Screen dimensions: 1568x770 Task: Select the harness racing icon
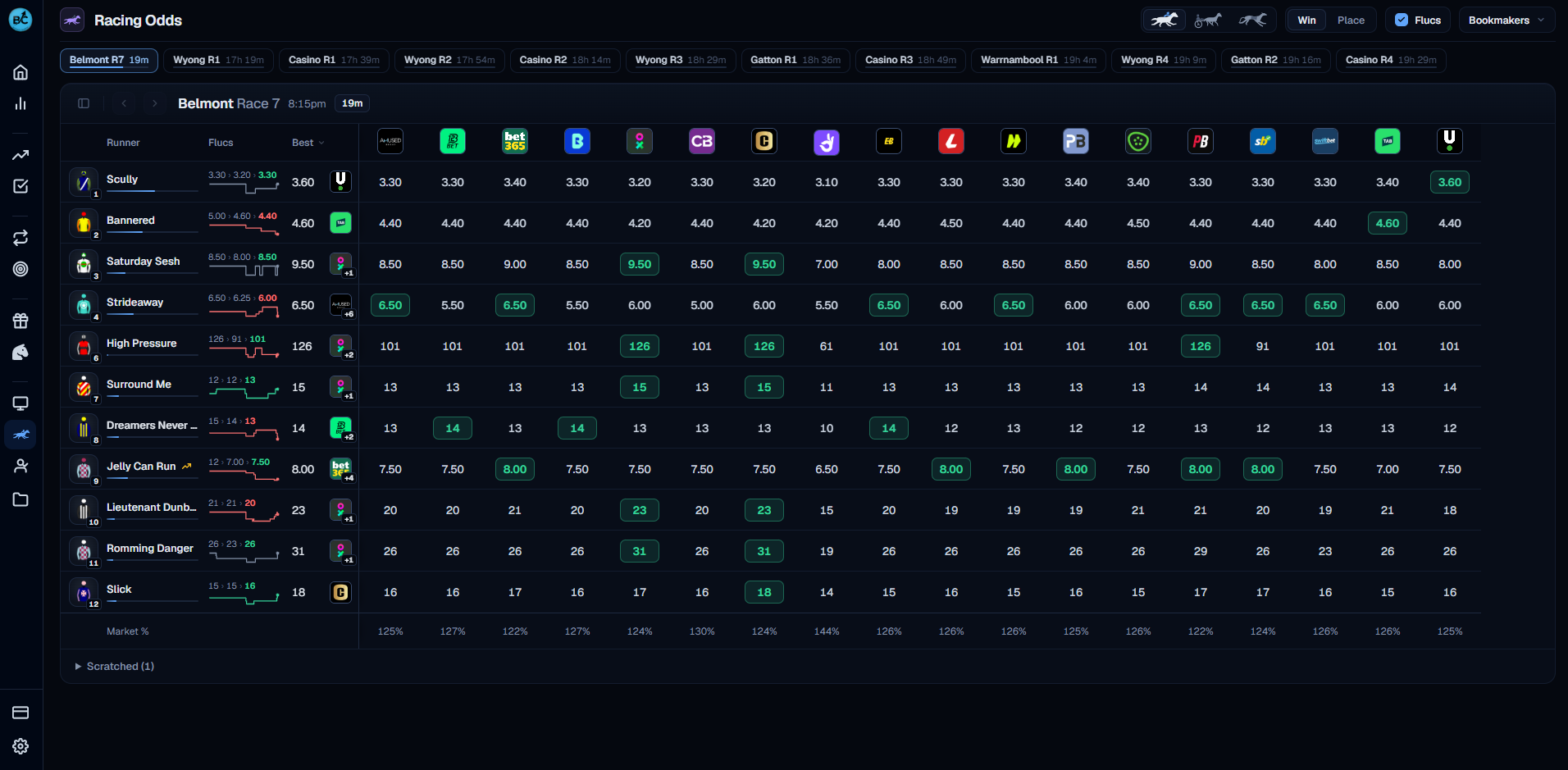point(1208,20)
